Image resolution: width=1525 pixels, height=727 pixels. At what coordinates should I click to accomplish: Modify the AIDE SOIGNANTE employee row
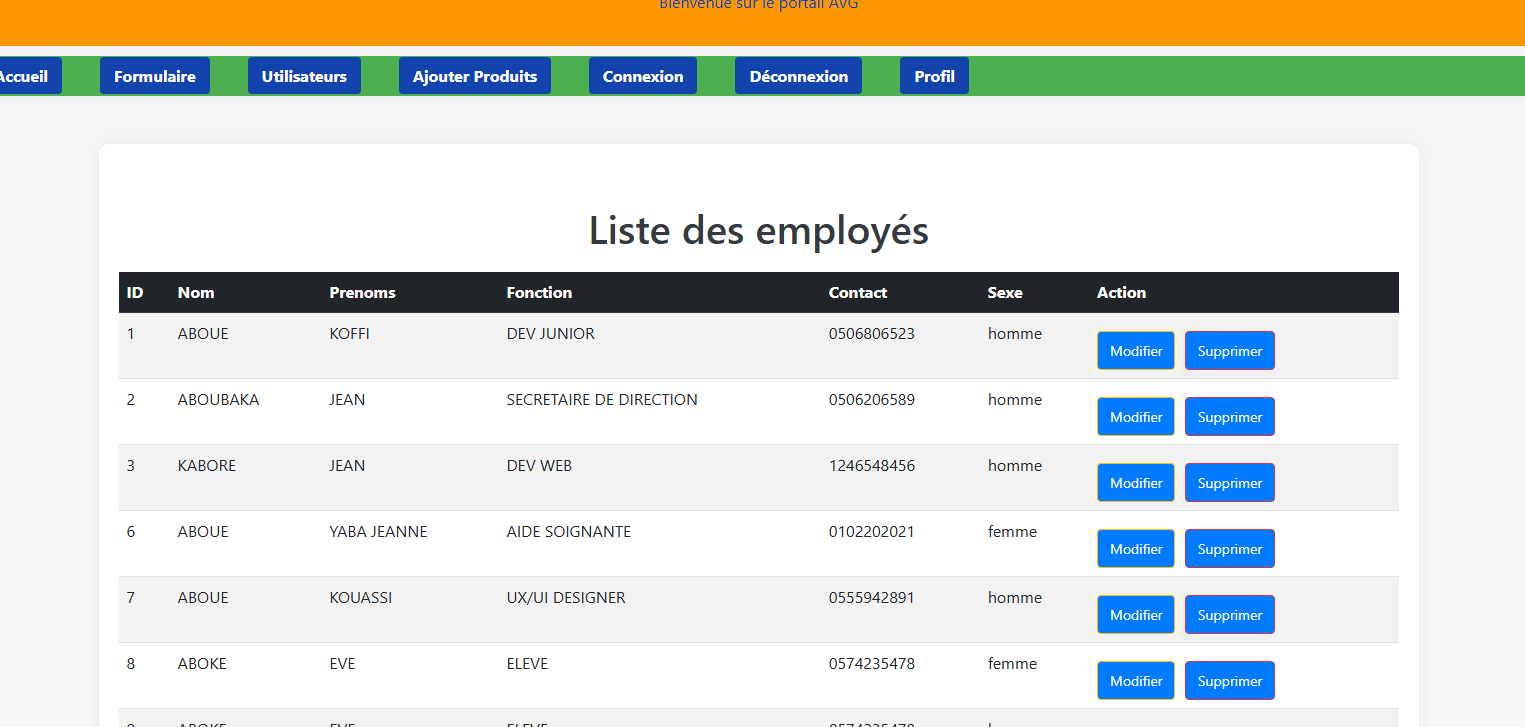tap(1136, 549)
